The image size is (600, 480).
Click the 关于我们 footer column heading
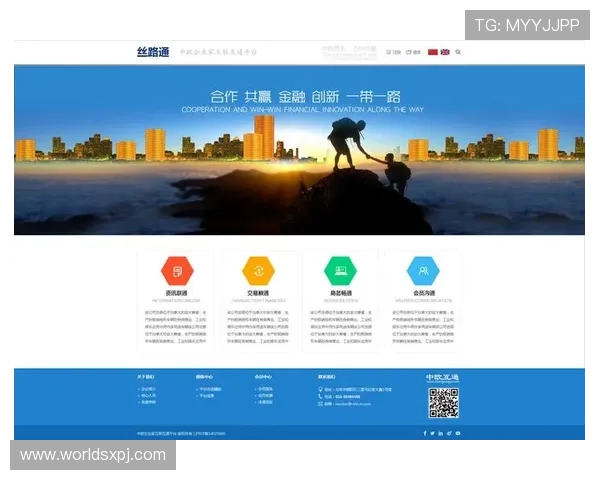click(x=146, y=377)
